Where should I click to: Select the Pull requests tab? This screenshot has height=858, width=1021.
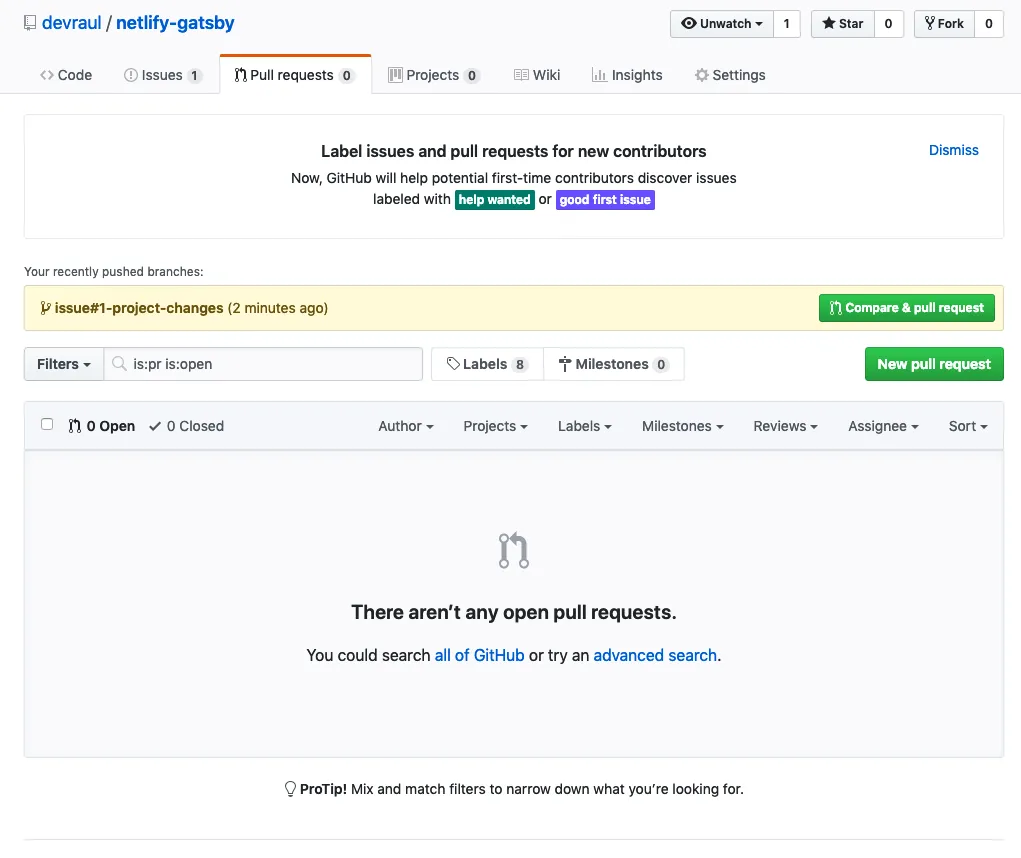tap(295, 75)
